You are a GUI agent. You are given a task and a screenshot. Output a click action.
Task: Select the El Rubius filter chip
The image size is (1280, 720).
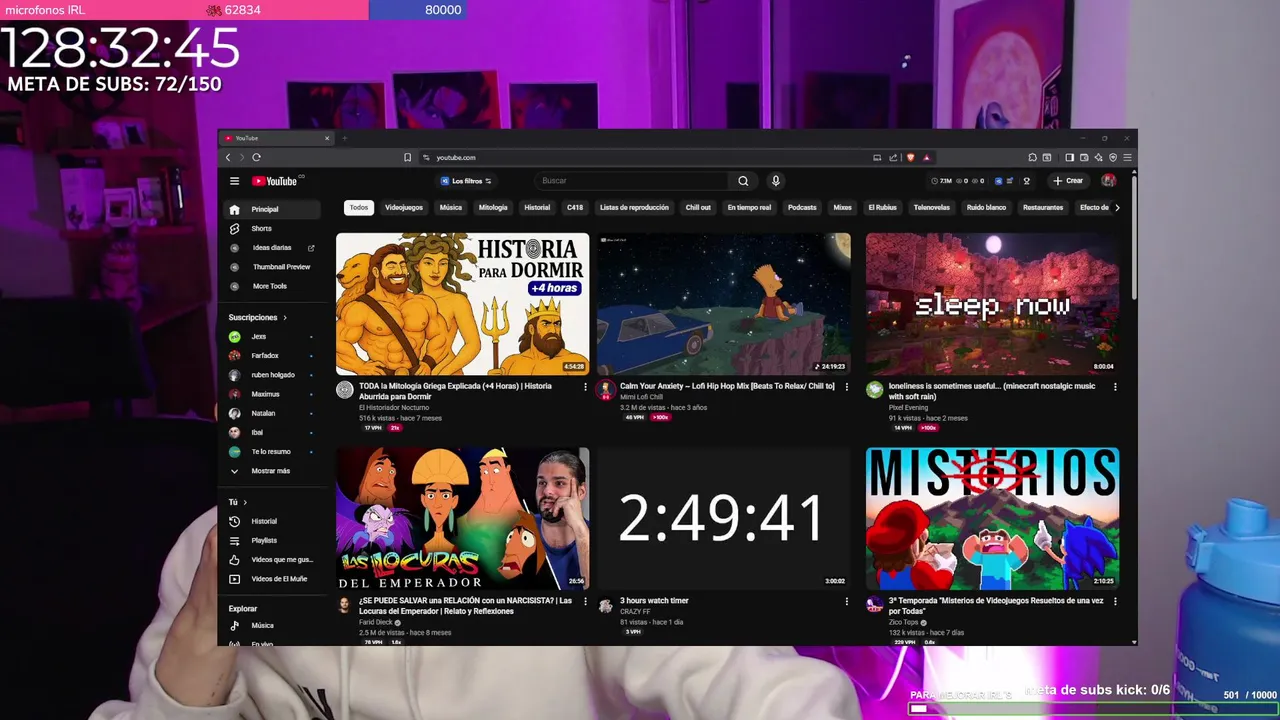(883, 208)
